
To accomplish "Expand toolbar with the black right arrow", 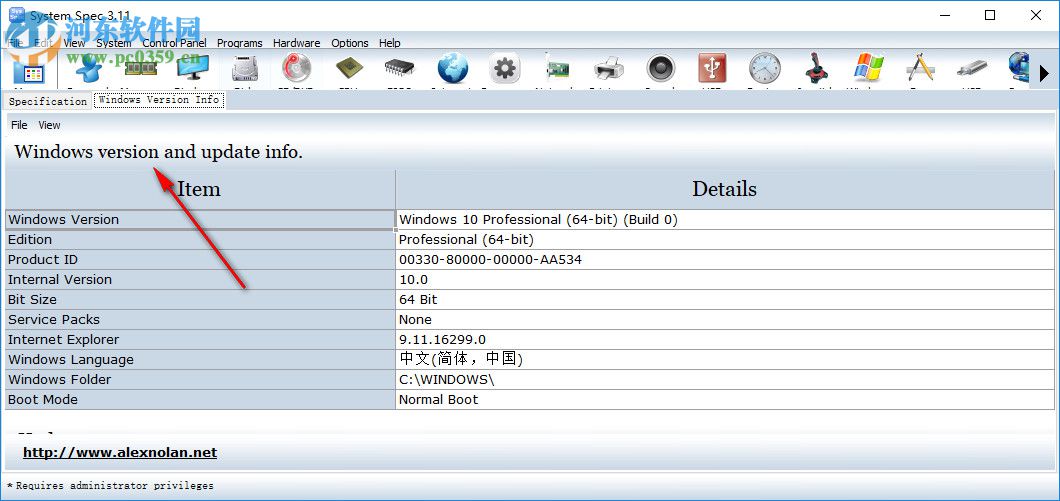I will click(x=1044, y=73).
